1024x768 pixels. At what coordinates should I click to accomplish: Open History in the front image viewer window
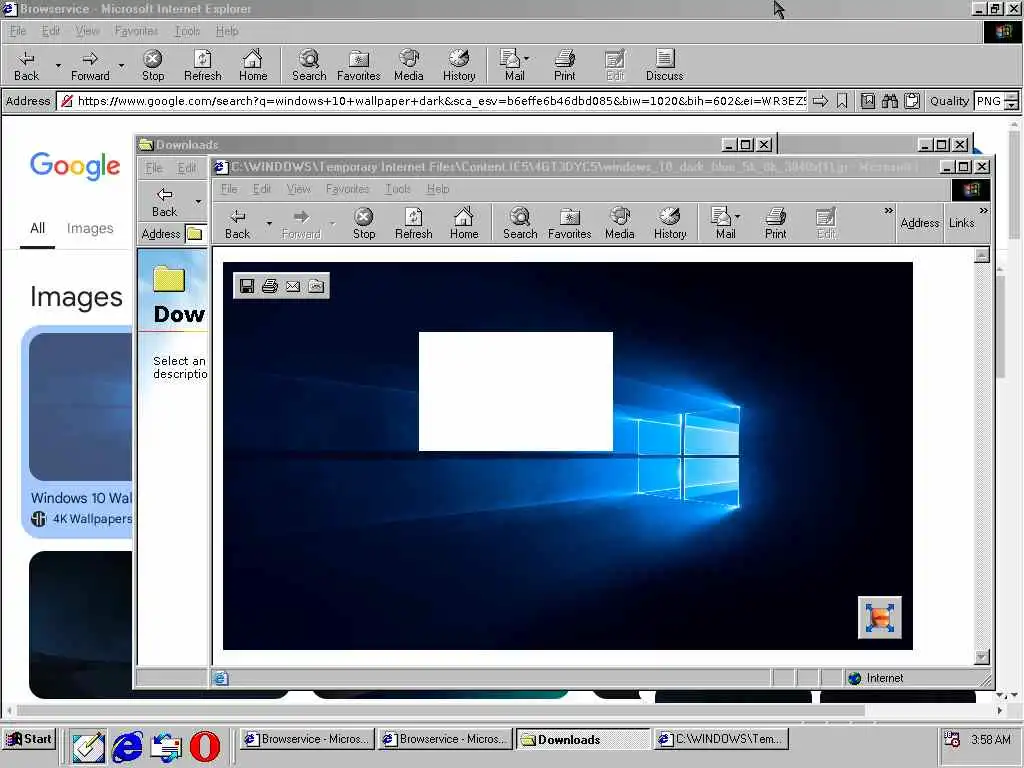670,224
